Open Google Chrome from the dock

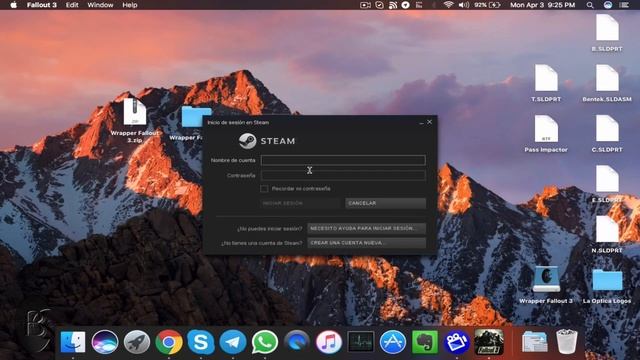[x=169, y=342]
